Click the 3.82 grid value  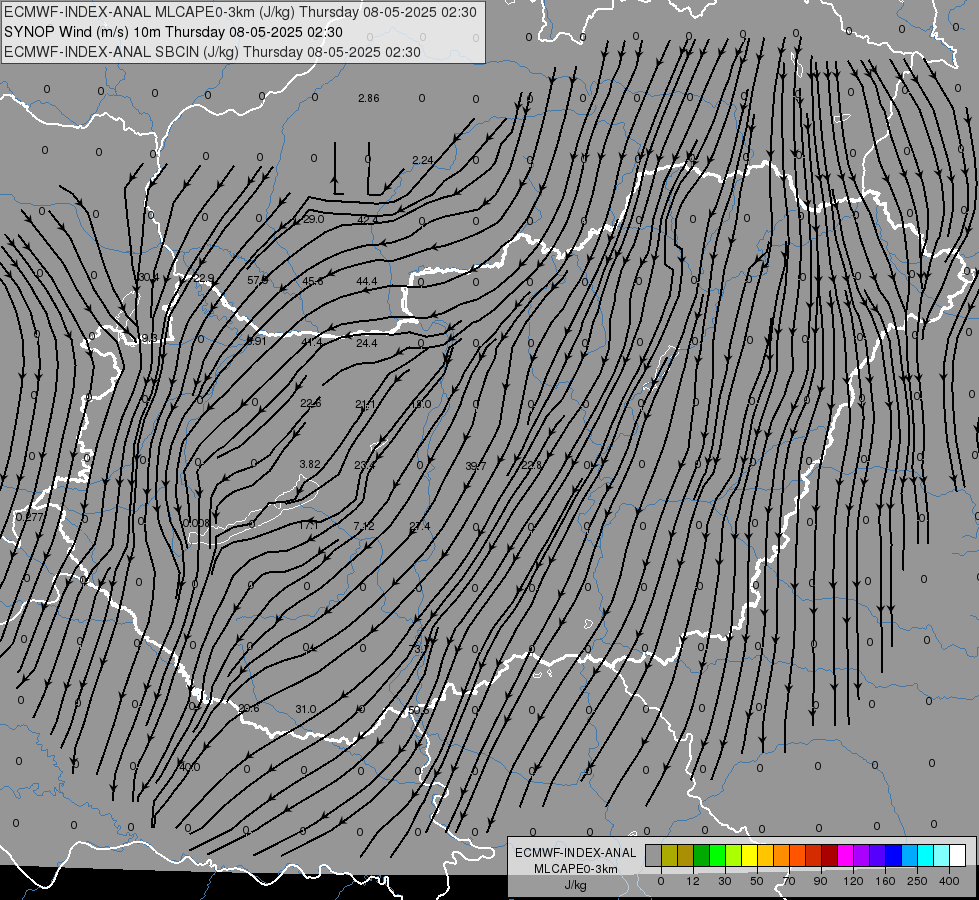[310, 464]
